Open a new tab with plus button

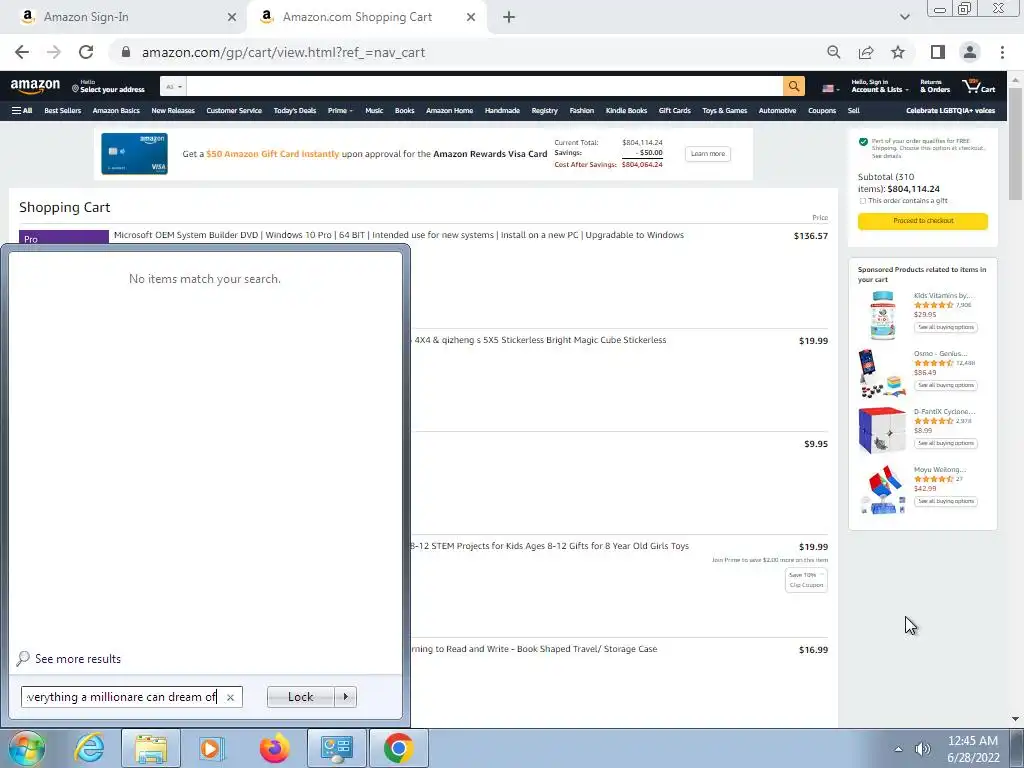pyautogui.click(x=509, y=17)
